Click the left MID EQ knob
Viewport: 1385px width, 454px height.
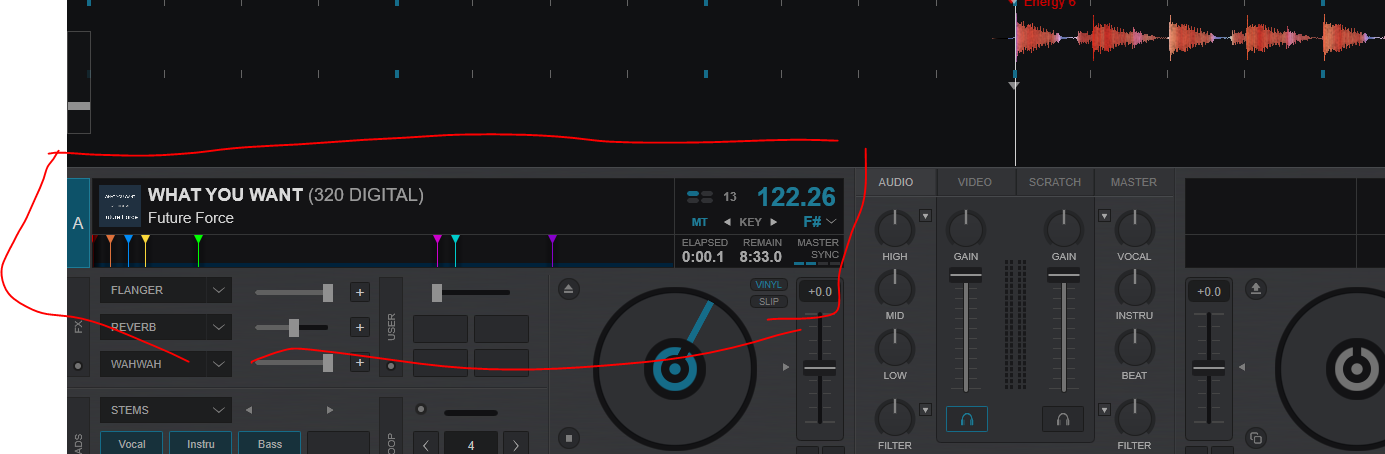(895, 289)
